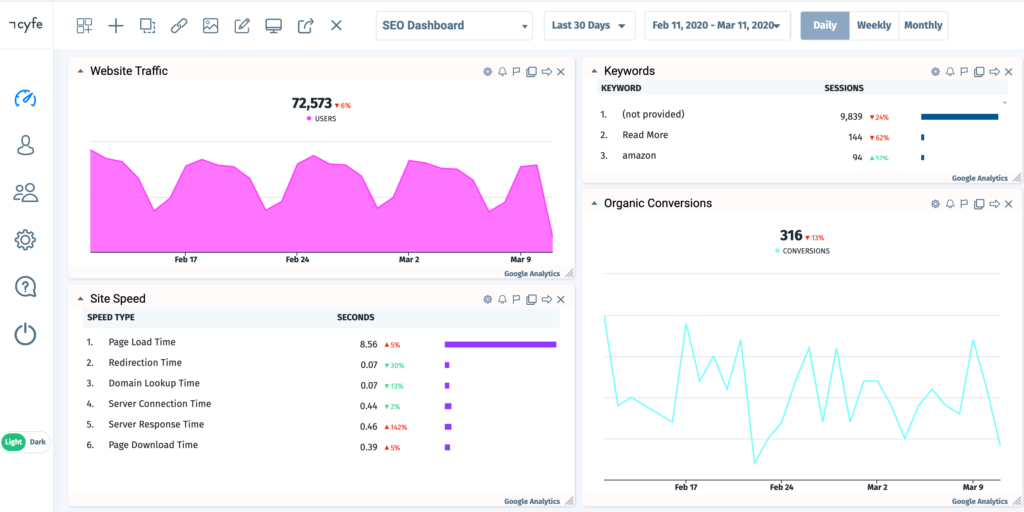Select the Monthly view tab

(923, 25)
